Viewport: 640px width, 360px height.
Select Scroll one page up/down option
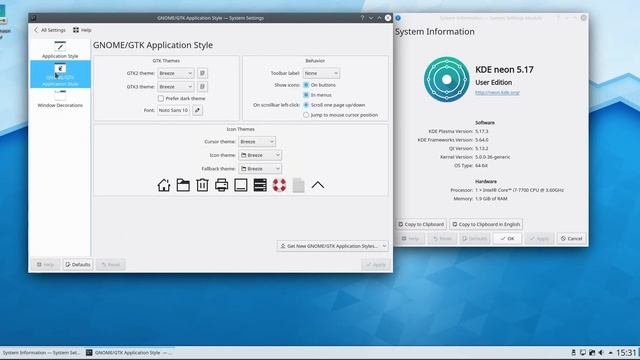(306, 105)
